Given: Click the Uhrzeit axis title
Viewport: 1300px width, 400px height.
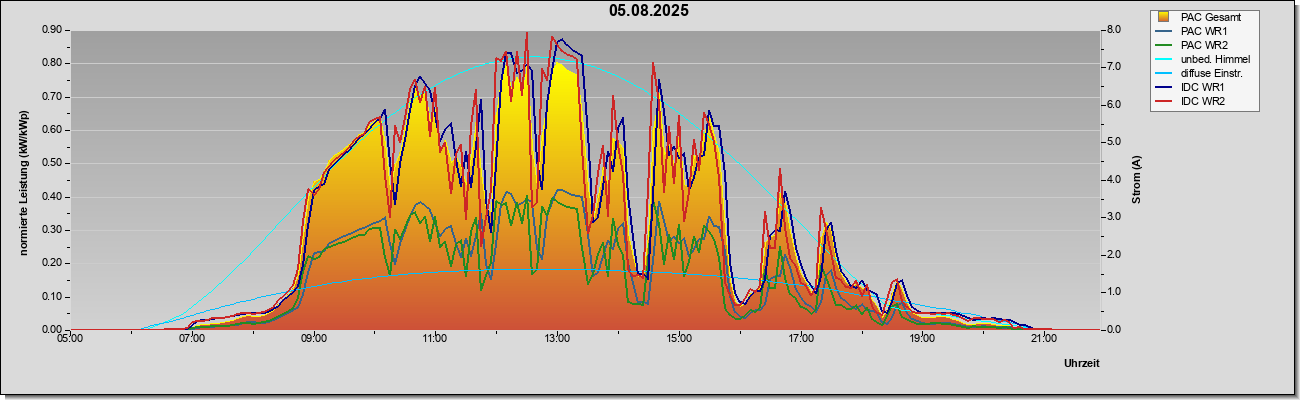Looking at the screenshot, I should [x=1082, y=364].
